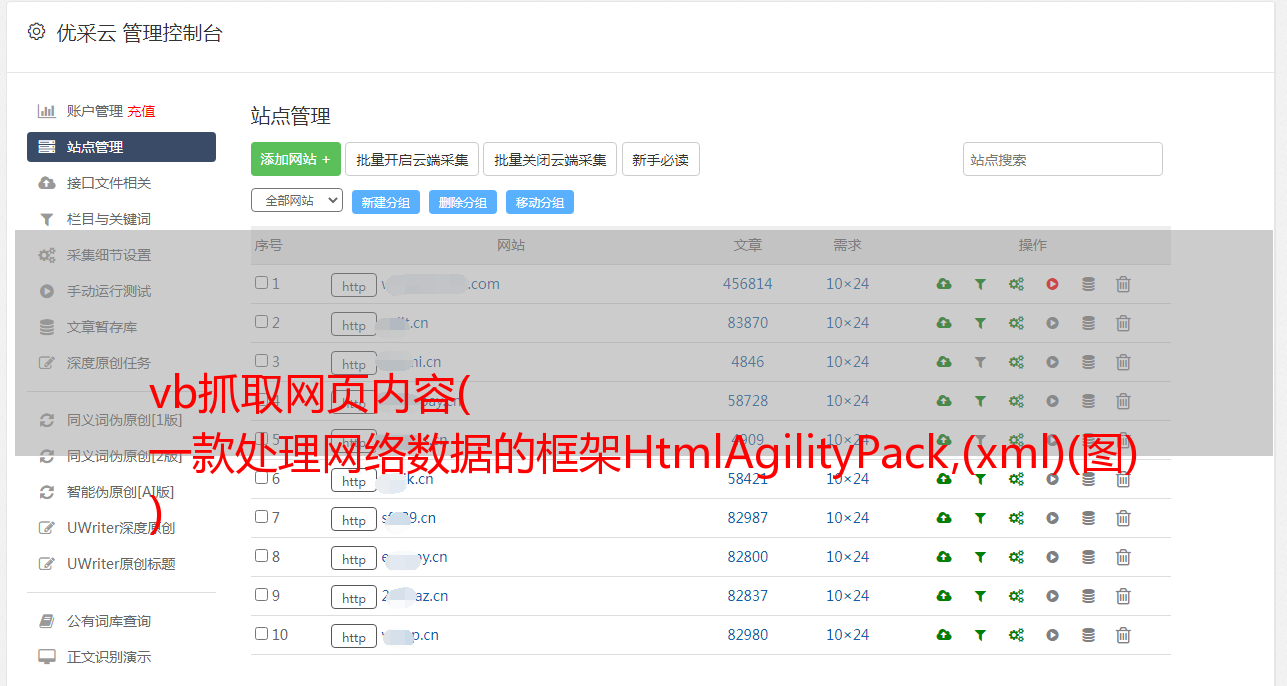
Task: Check the checkbox for site 1
Action: [261, 283]
